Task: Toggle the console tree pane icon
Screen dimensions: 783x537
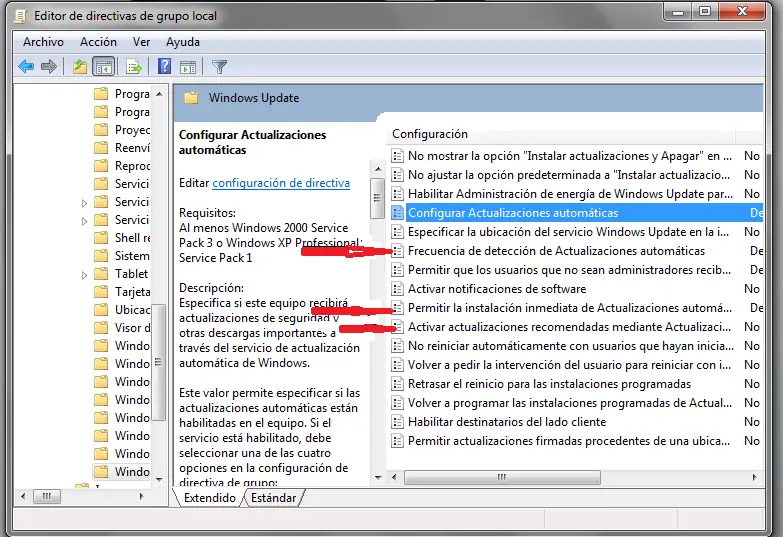Action: coord(104,66)
